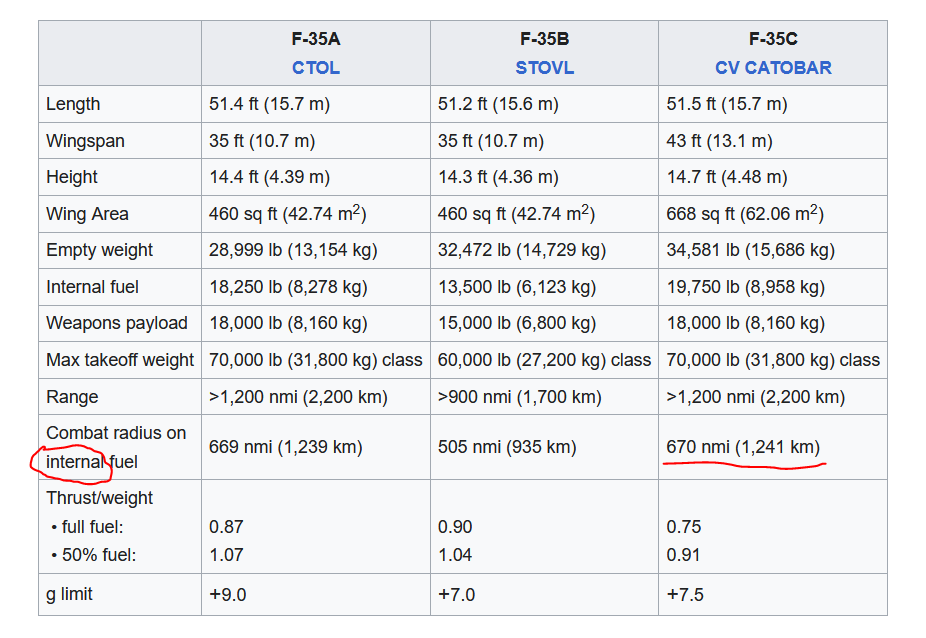926x638 pixels.
Task: Click the full fuel thrust/weight value 0.75
Action: [x=684, y=527]
